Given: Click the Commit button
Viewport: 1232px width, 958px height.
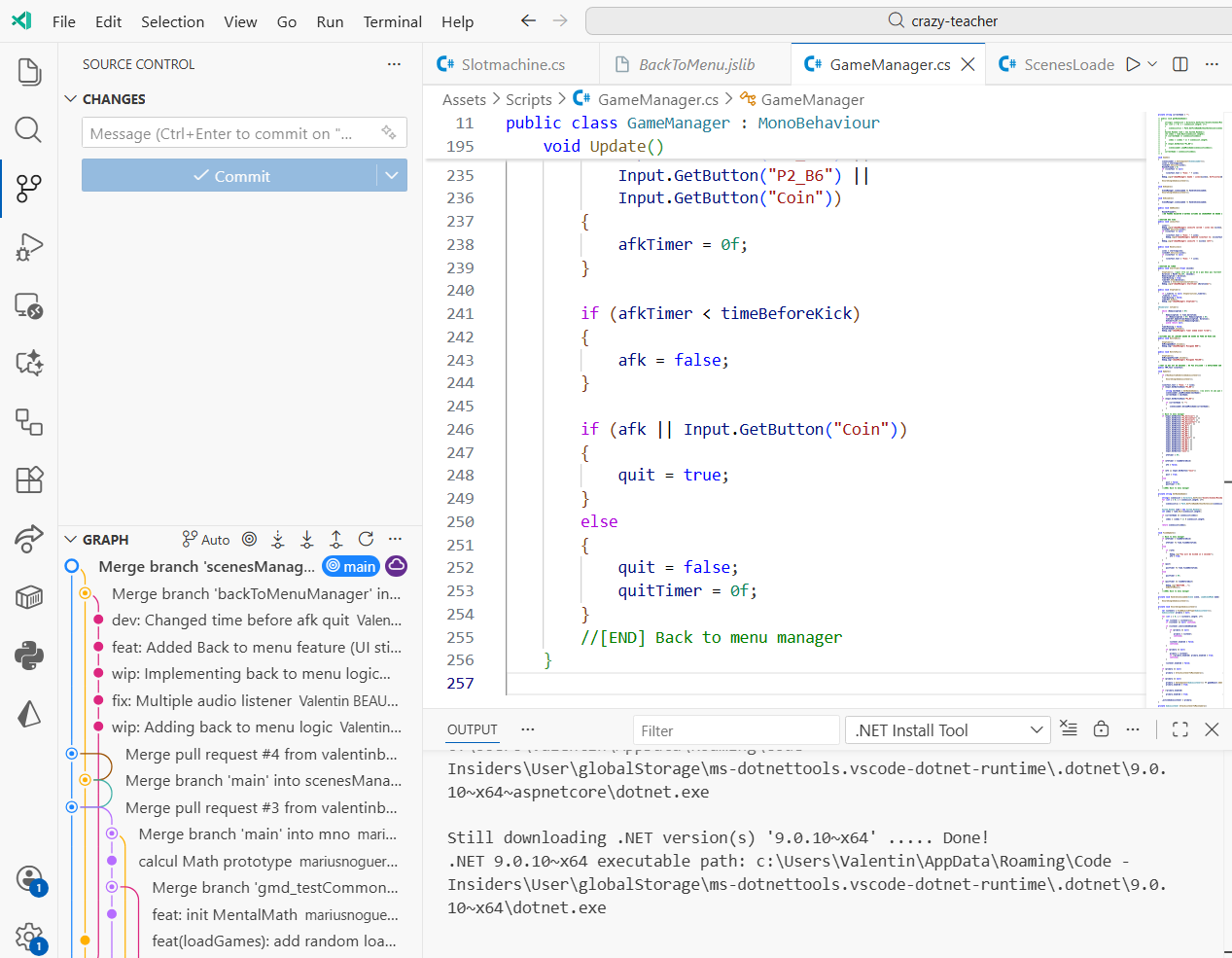Looking at the screenshot, I should [x=230, y=176].
